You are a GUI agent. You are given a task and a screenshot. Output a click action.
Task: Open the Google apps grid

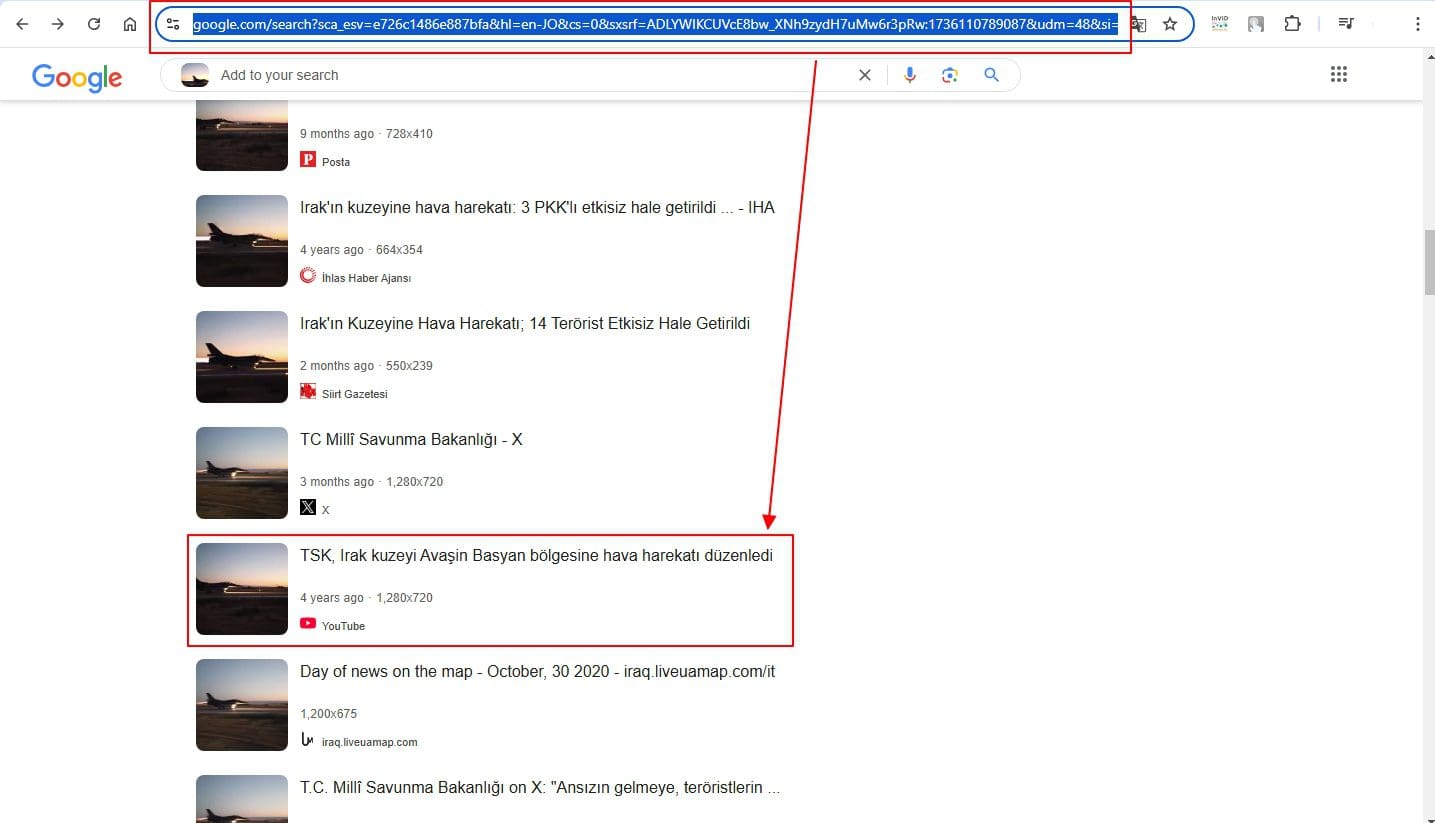tap(1339, 75)
